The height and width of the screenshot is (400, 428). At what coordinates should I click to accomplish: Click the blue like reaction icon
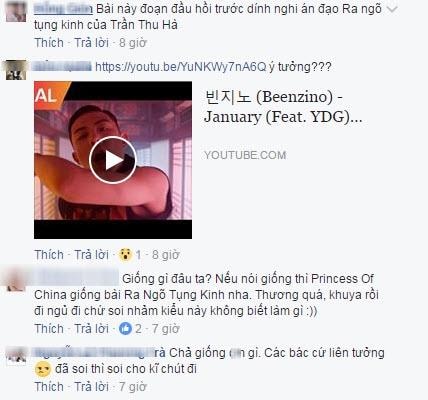[125, 329]
